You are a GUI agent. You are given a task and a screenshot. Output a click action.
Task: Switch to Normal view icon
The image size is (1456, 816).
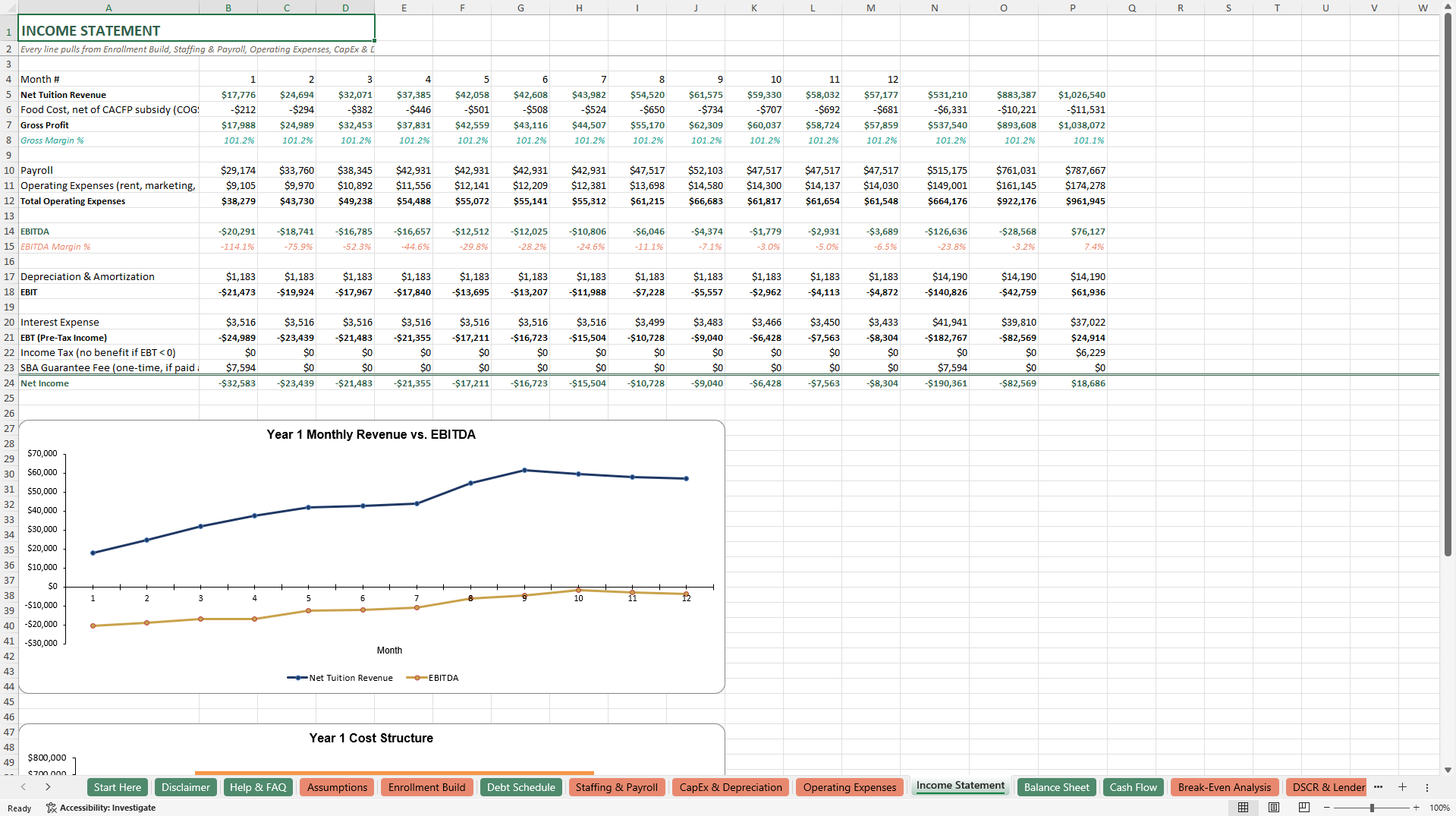pos(1243,808)
